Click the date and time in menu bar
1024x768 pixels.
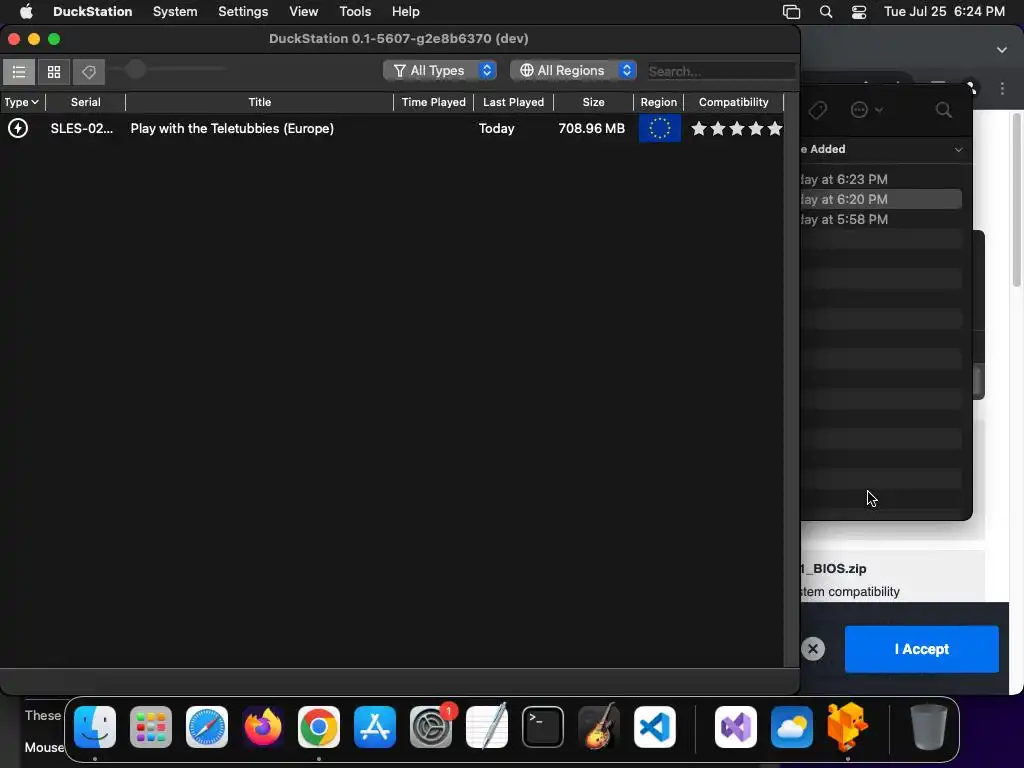(x=944, y=12)
